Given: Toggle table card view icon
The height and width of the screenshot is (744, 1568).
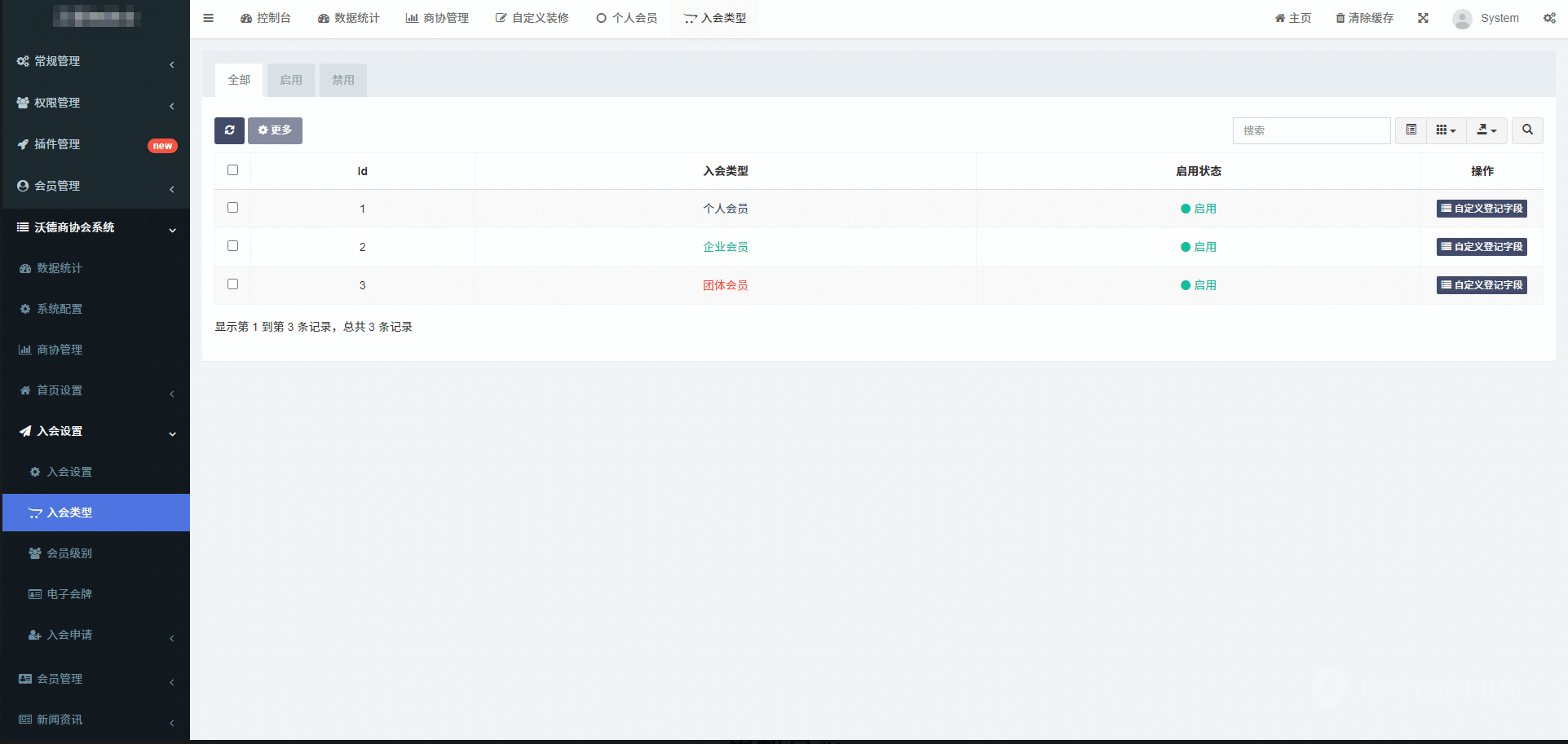Looking at the screenshot, I should 1411,130.
